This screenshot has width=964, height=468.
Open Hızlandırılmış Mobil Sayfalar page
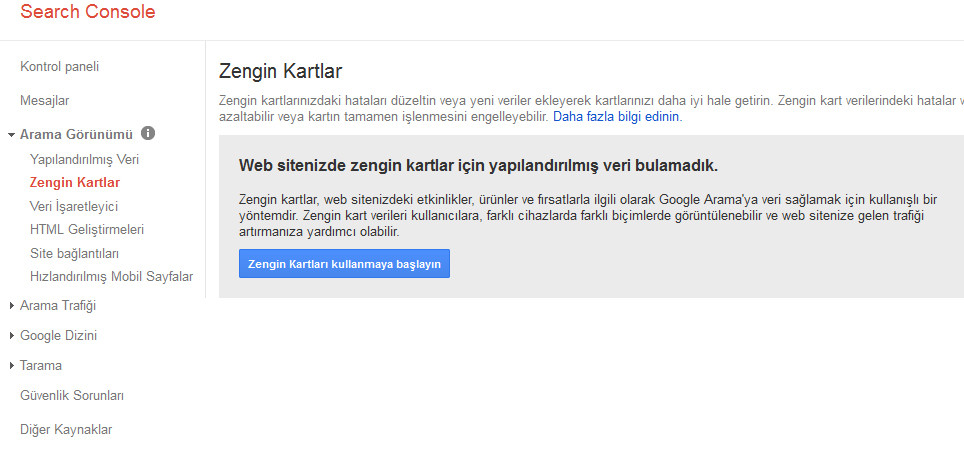coord(111,277)
